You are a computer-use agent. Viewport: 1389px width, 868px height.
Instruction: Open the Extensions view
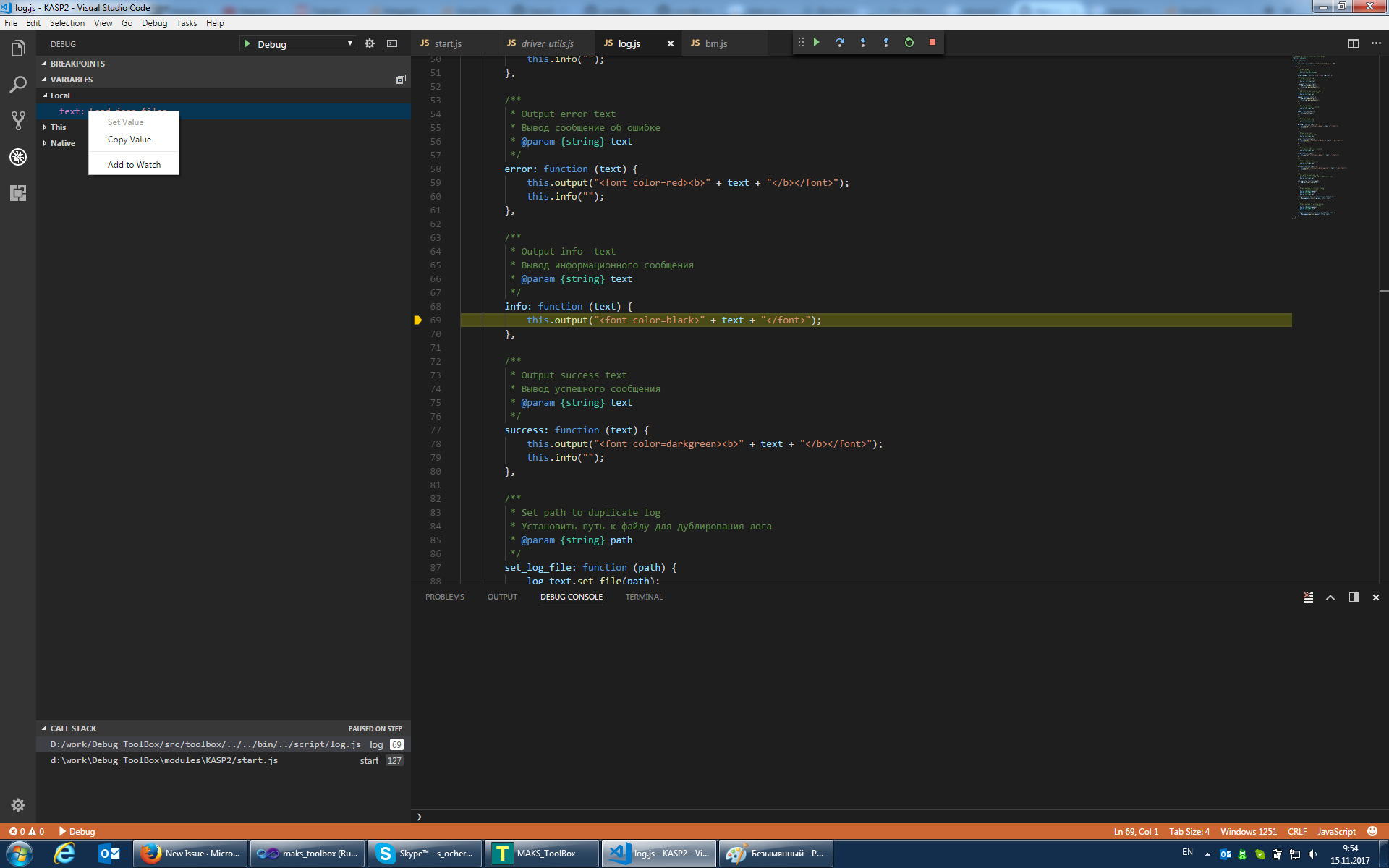click(x=17, y=193)
